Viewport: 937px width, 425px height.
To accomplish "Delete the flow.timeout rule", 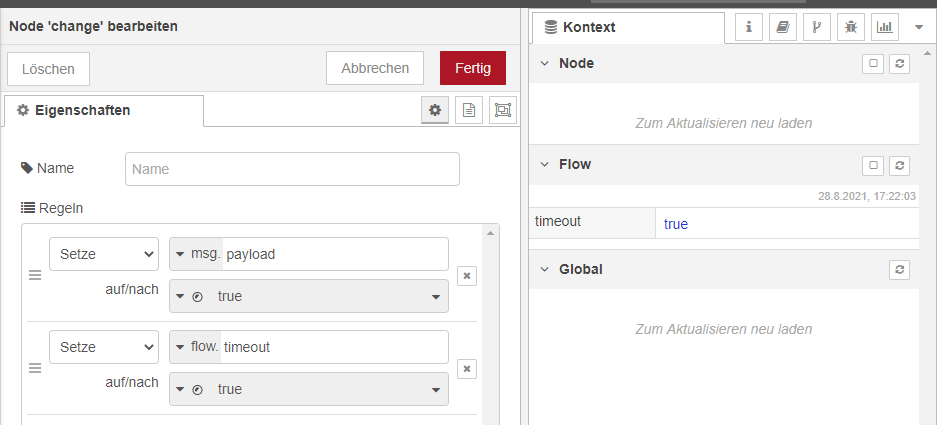I will pyautogui.click(x=466, y=369).
